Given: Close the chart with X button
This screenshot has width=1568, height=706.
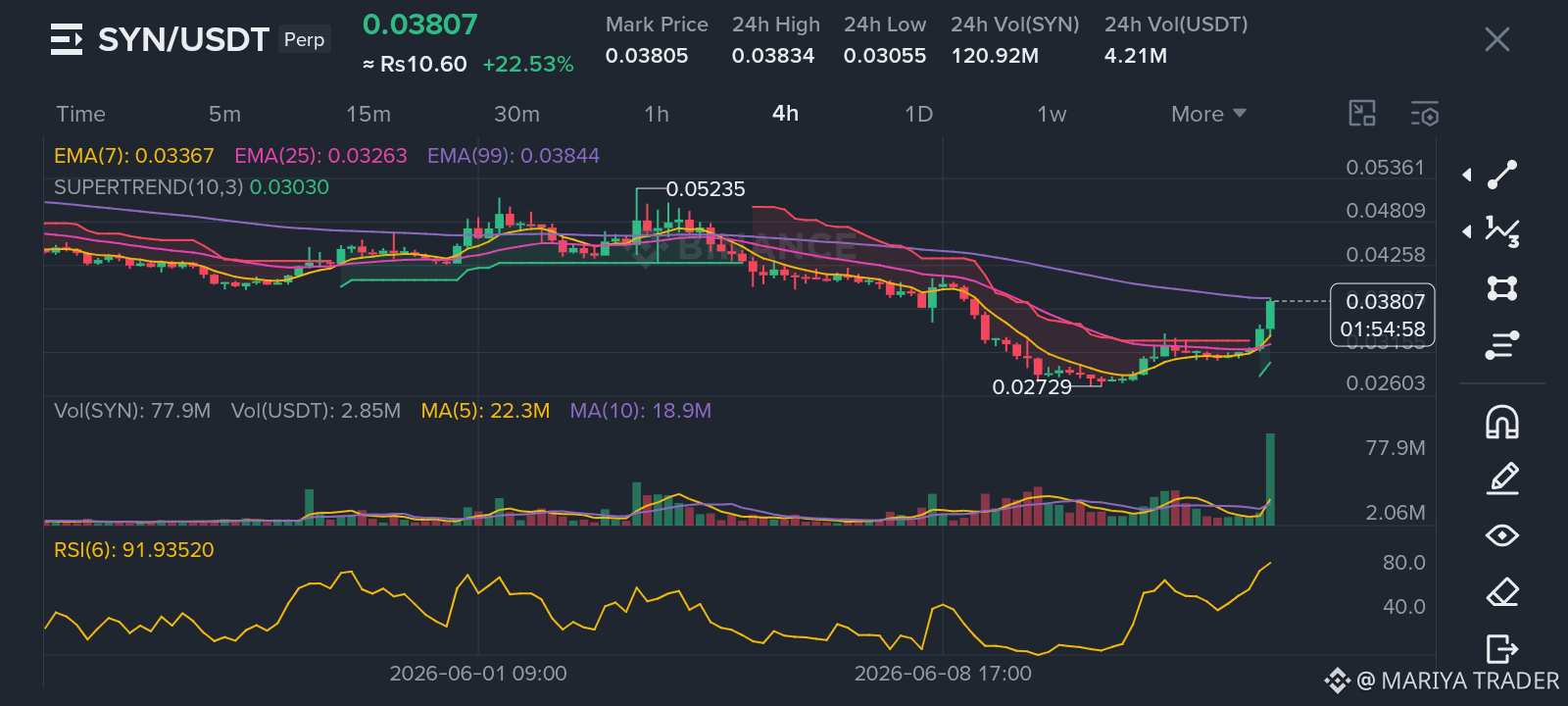Looking at the screenshot, I should click(1497, 39).
